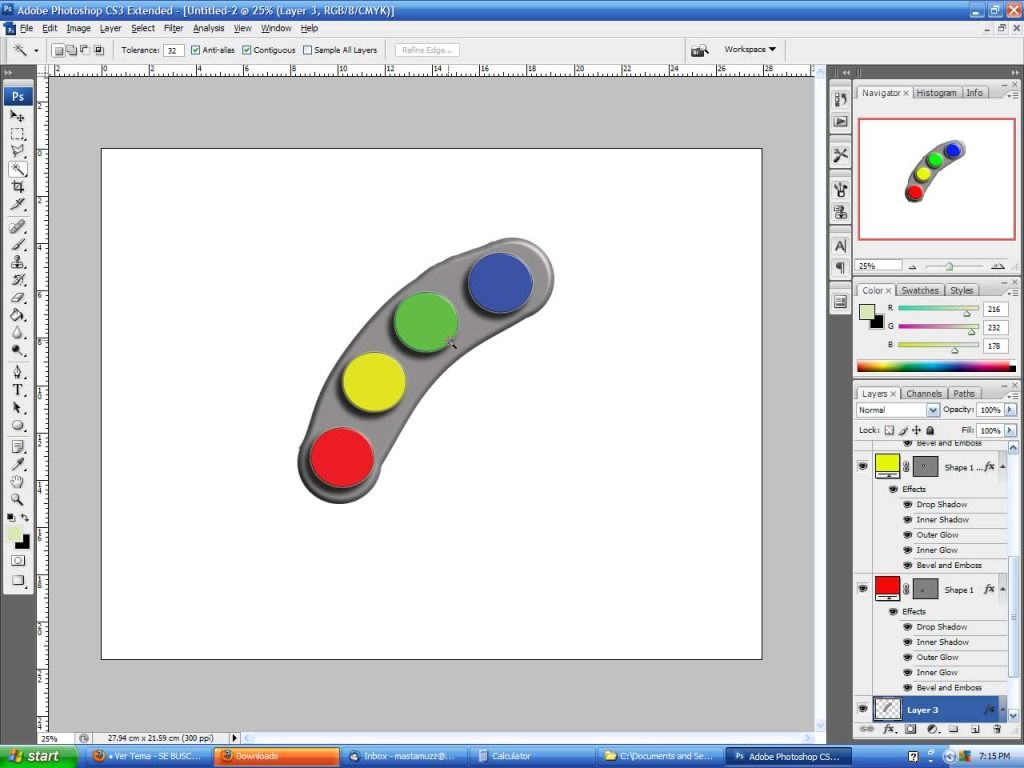
Task: Click the create new layer icon
Action: [975, 729]
